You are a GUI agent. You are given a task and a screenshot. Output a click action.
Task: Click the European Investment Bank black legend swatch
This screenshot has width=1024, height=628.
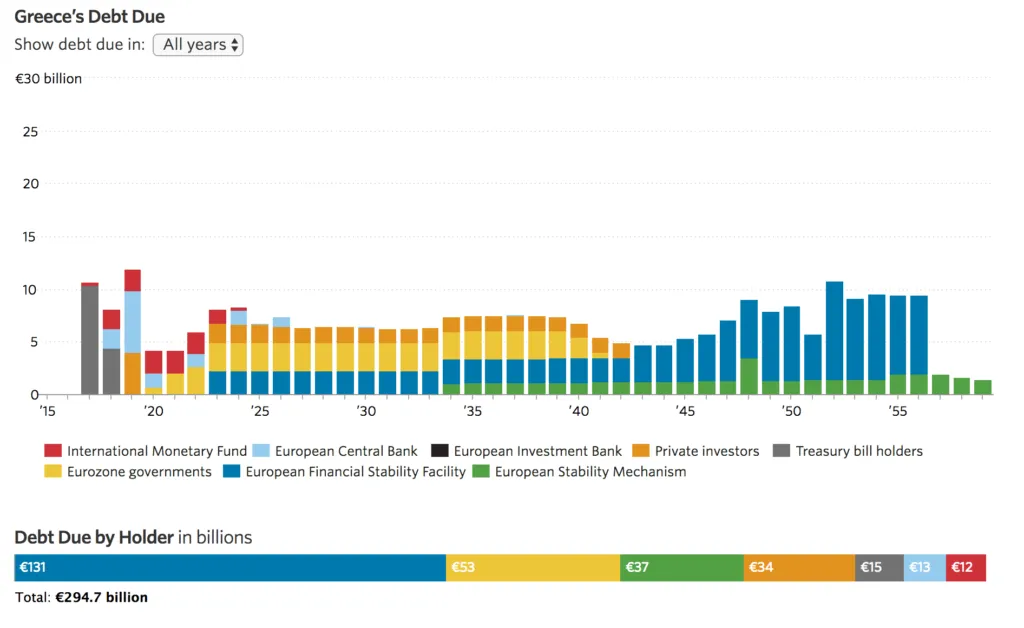coord(440,451)
